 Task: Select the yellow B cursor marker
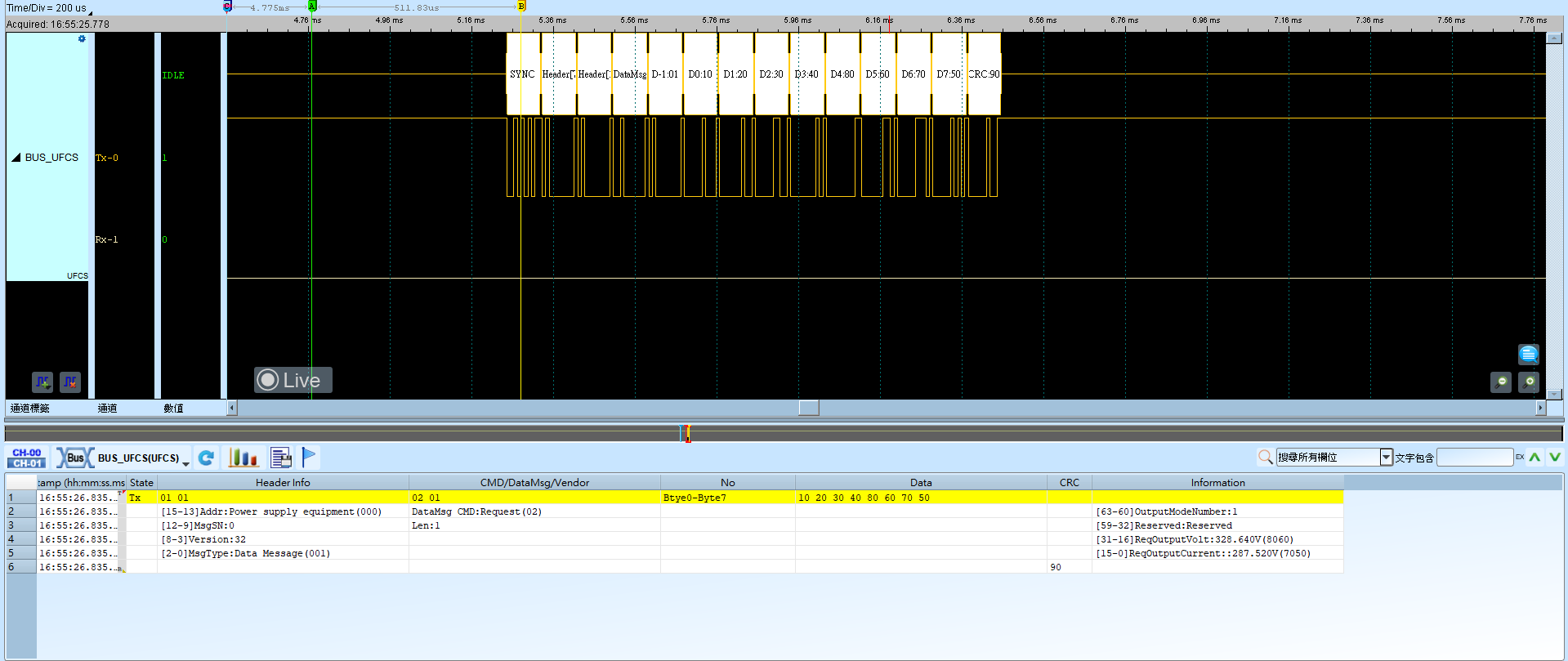pos(521,7)
